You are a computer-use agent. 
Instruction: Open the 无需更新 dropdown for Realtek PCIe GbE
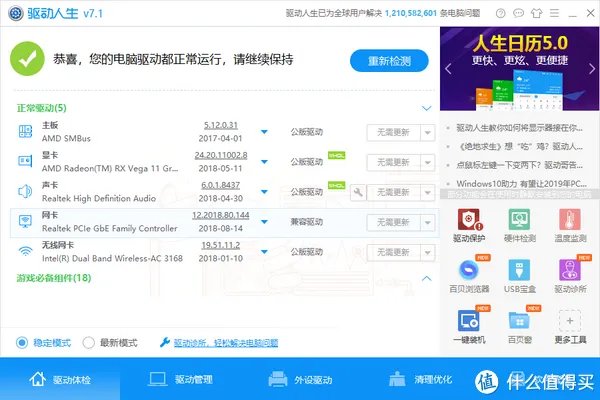[428, 222]
